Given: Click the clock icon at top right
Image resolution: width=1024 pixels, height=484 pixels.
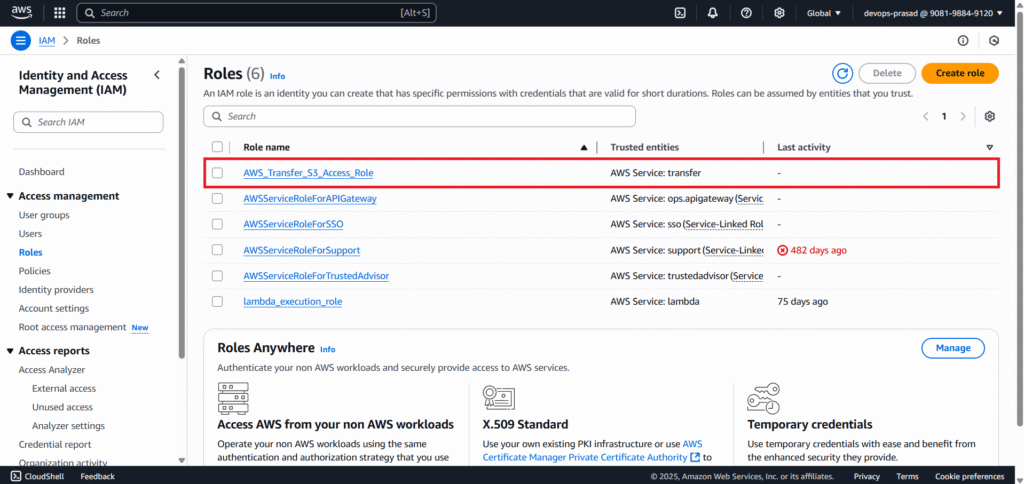Looking at the screenshot, I should [x=994, y=40].
